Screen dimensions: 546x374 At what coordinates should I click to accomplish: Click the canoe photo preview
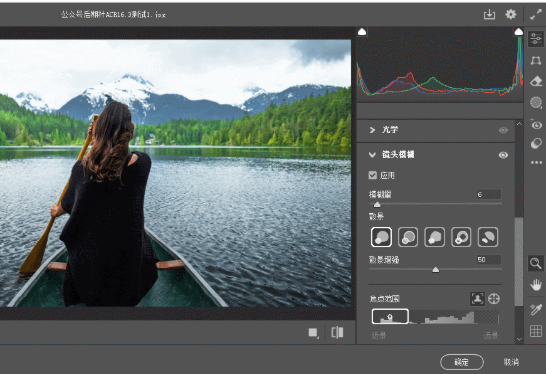click(176, 173)
